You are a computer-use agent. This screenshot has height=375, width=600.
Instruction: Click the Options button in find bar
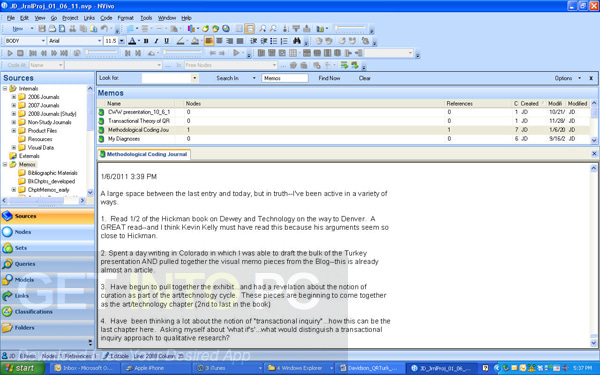[567, 78]
